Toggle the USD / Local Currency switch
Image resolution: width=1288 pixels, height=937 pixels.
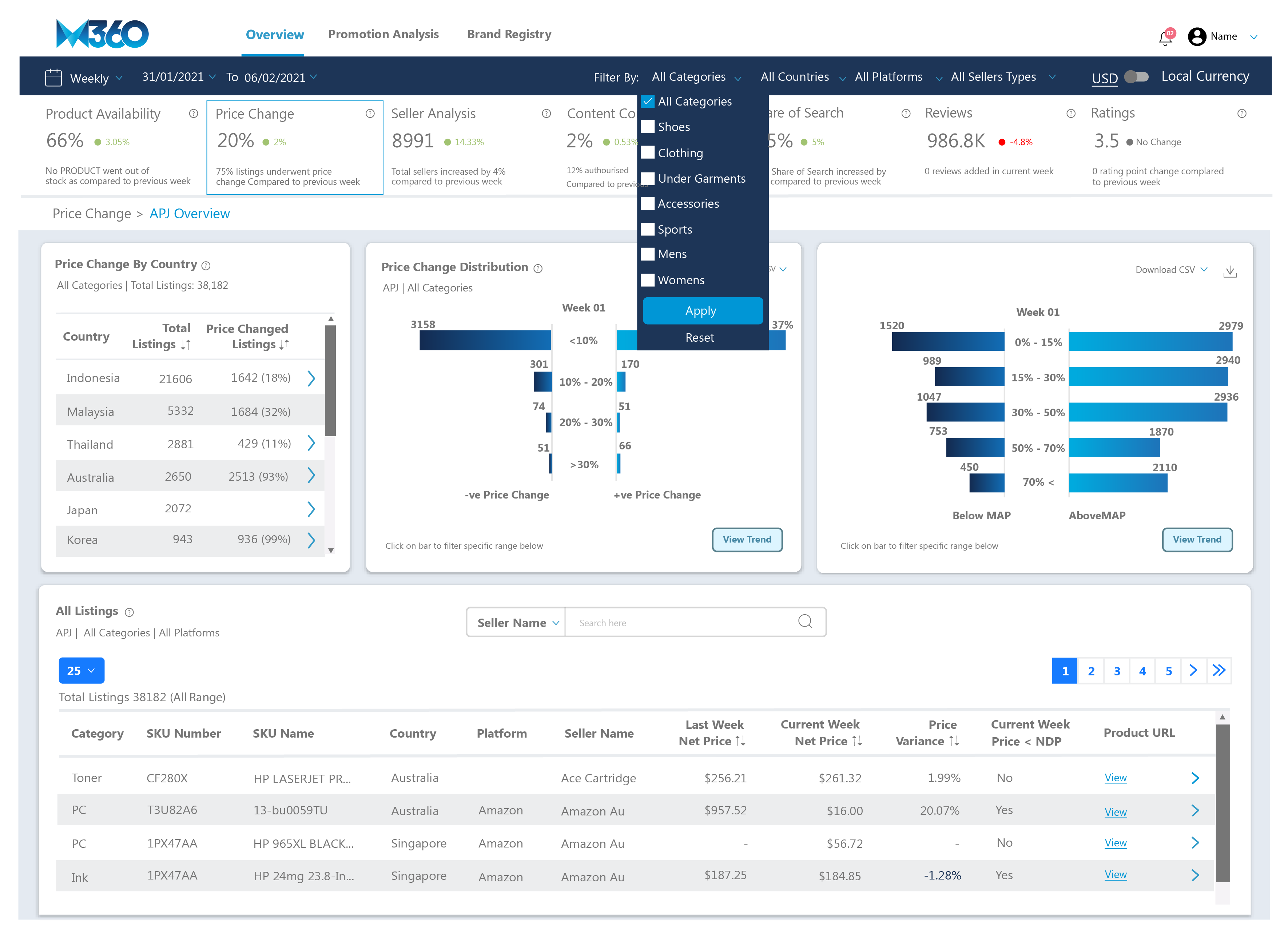1136,77
